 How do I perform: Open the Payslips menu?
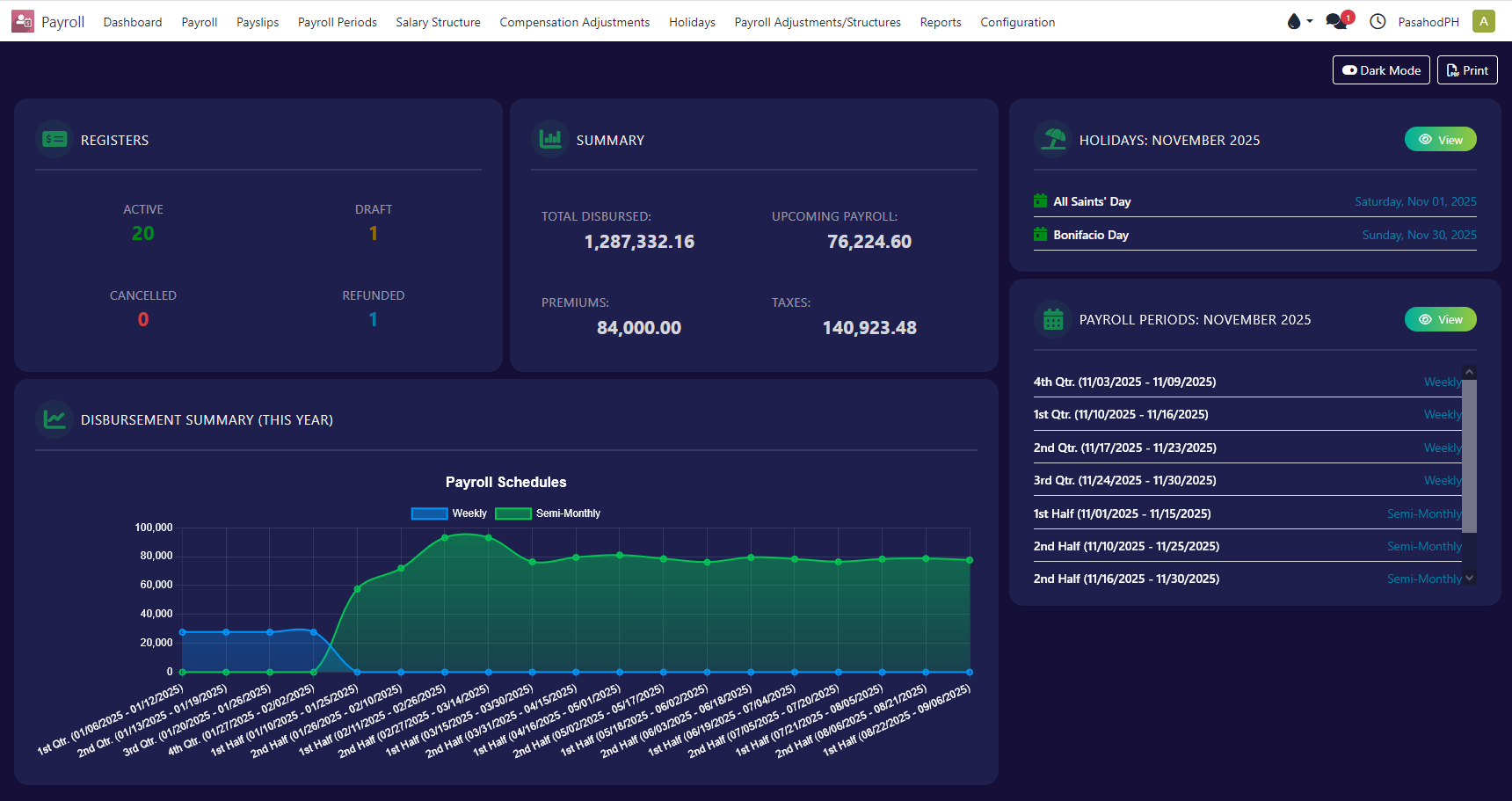click(258, 22)
